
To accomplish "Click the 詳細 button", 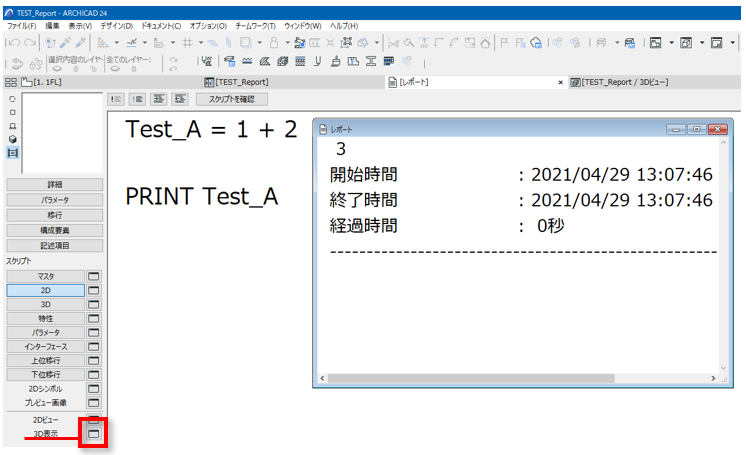I will tap(55, 185).
